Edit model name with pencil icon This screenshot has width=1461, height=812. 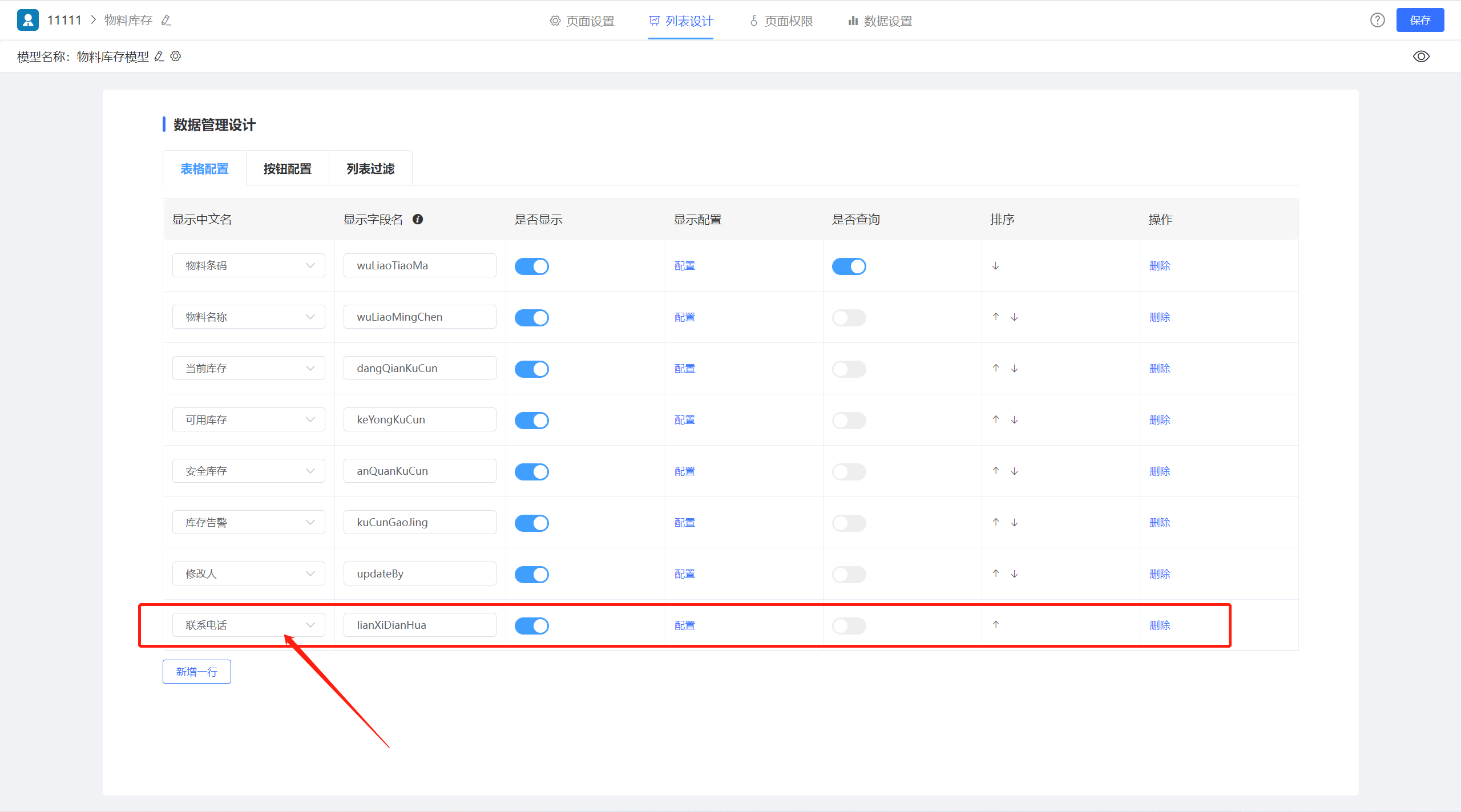click(159, 56)
